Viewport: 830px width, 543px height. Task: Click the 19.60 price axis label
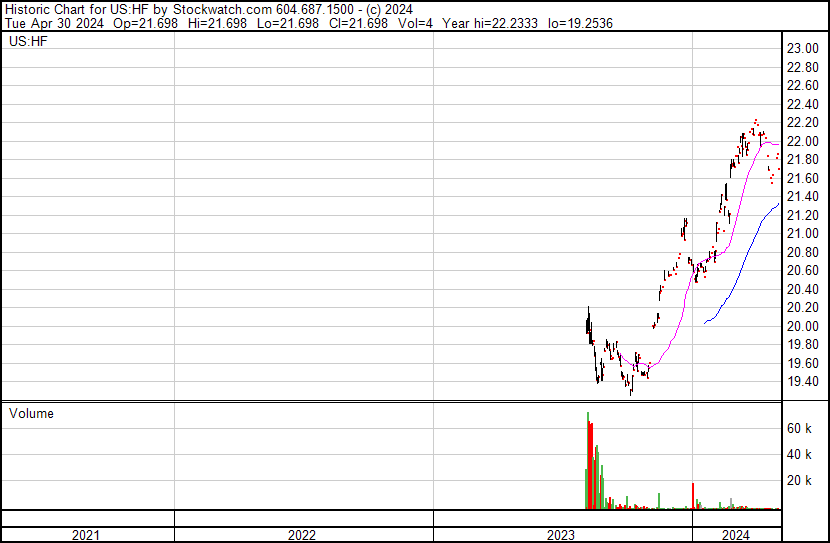click(x=802, y=363)
